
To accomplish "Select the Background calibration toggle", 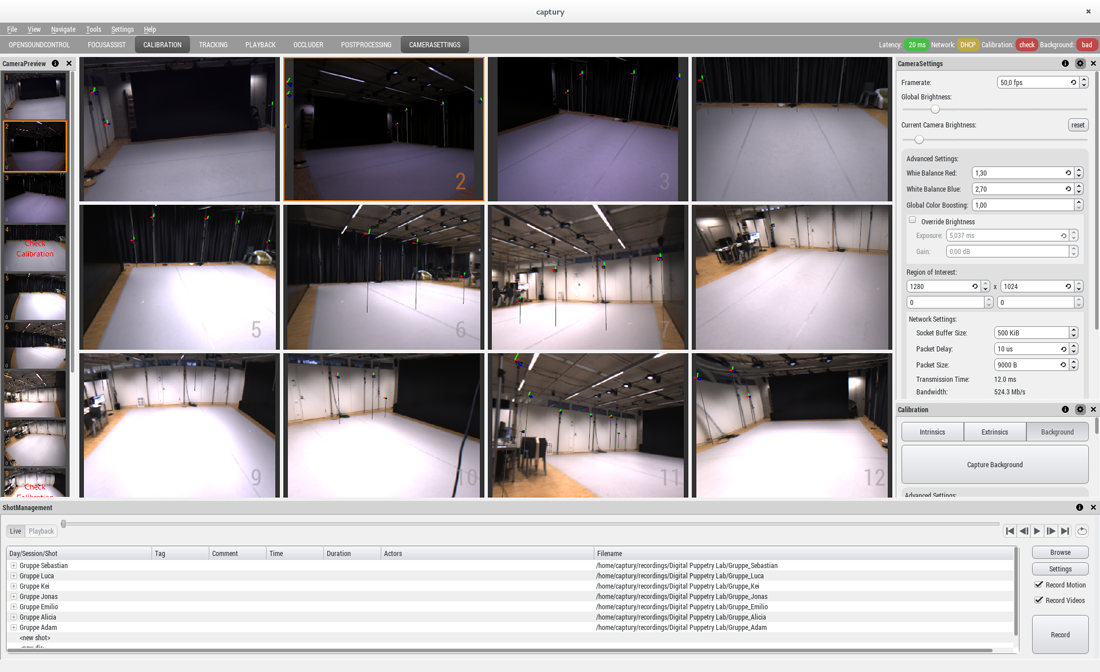I will point(1057,432).
